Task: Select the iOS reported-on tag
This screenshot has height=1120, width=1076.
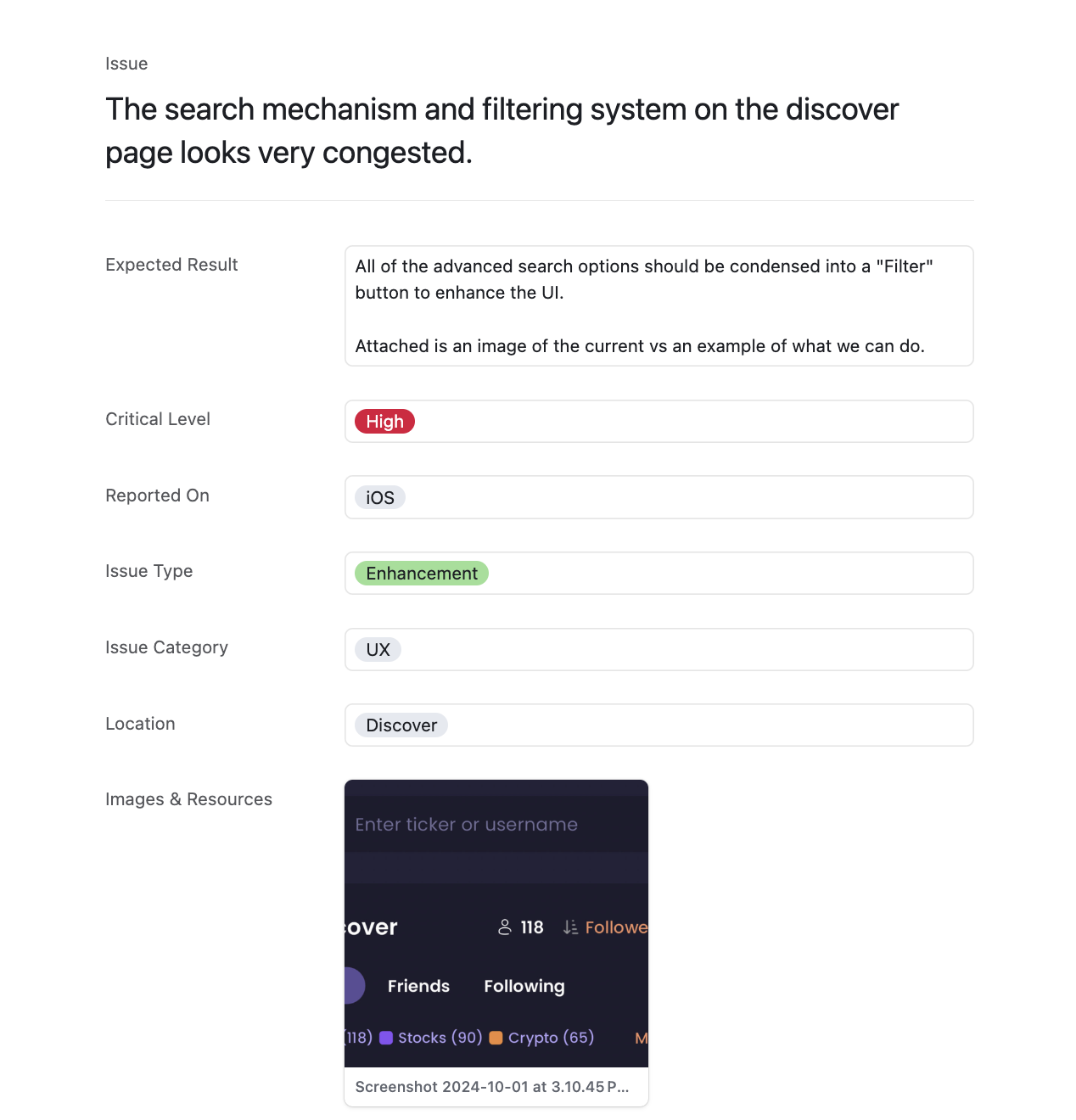Action: tap(379, 497)
